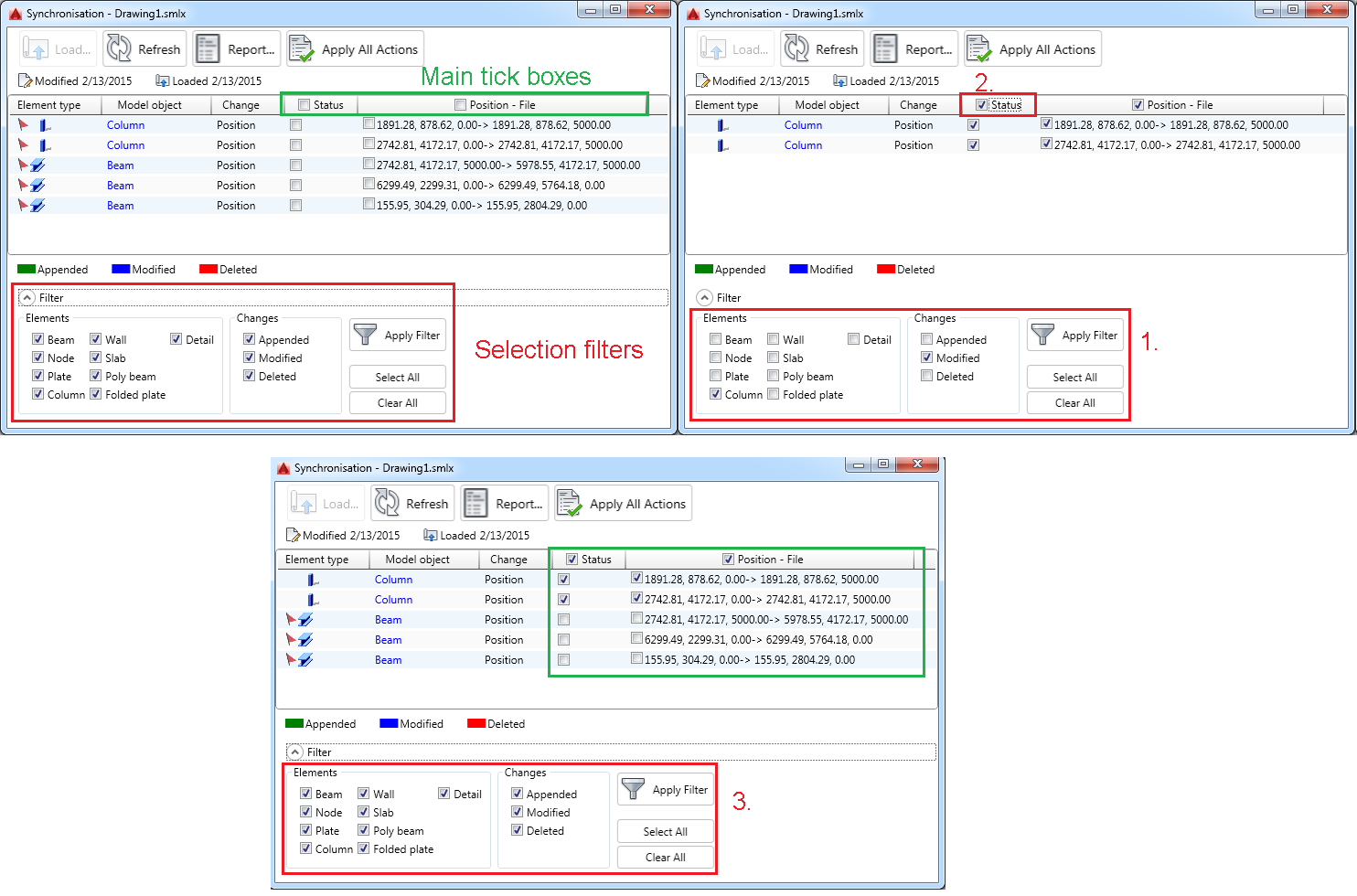Click Apply All Actions in the top-left window
Viewport: 1357px width, 896px height.
click(355, 49)
